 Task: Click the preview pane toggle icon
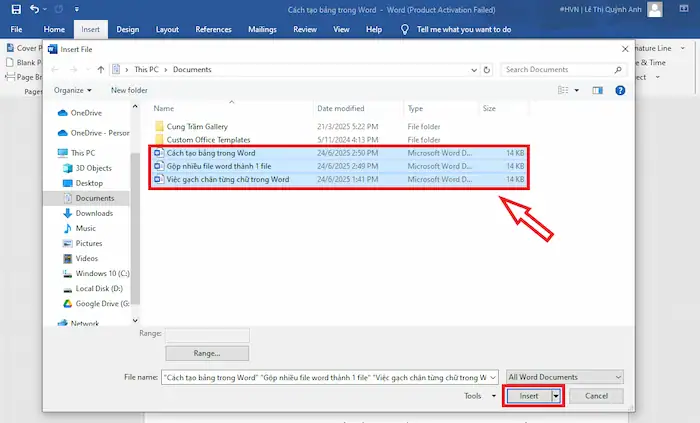pos(600,89)
